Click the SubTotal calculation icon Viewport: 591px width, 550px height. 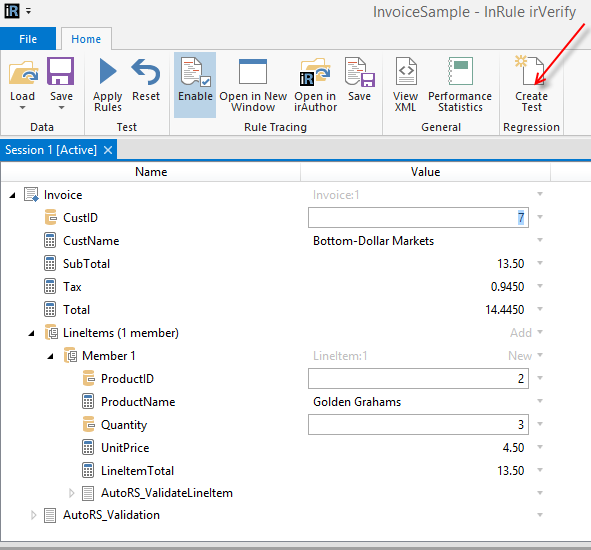(50, 264)
